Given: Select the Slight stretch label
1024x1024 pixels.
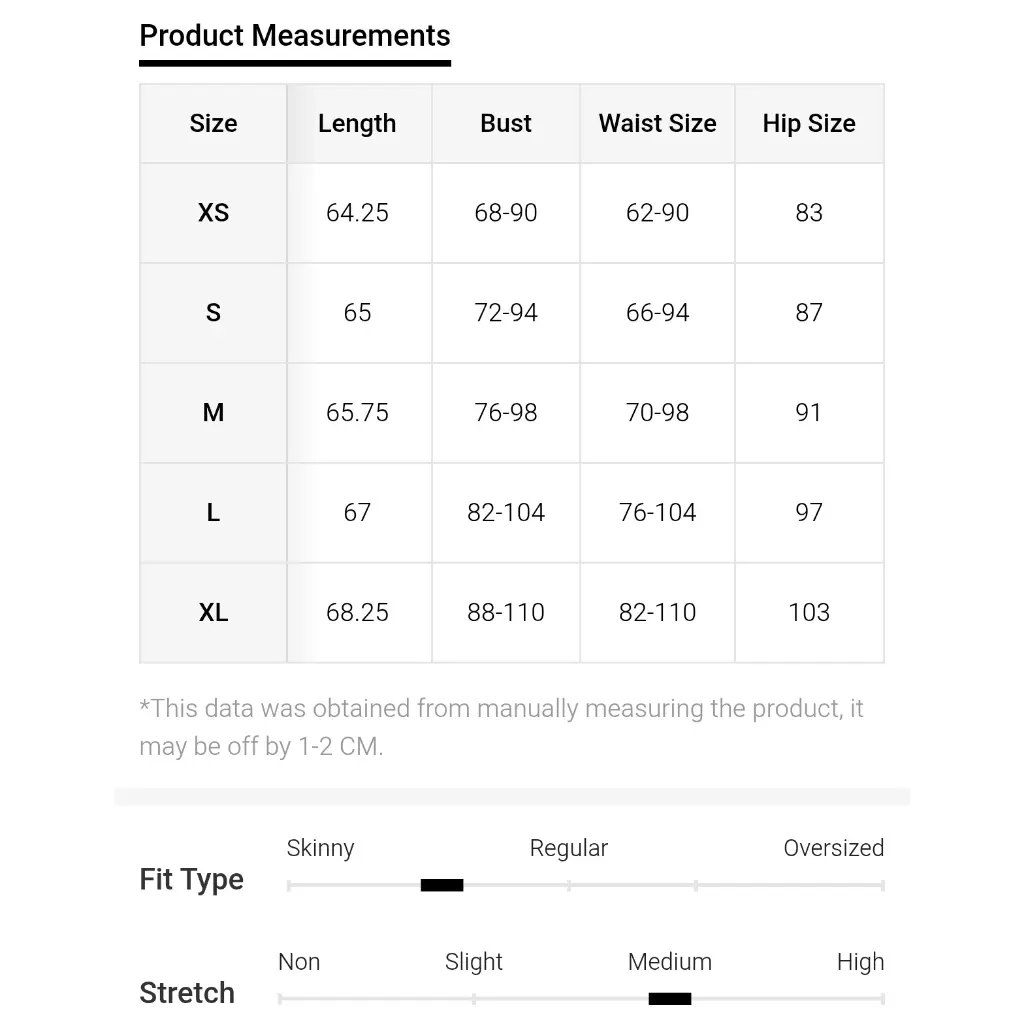Looking at the screenshot, I should click(x=474, y=962).
